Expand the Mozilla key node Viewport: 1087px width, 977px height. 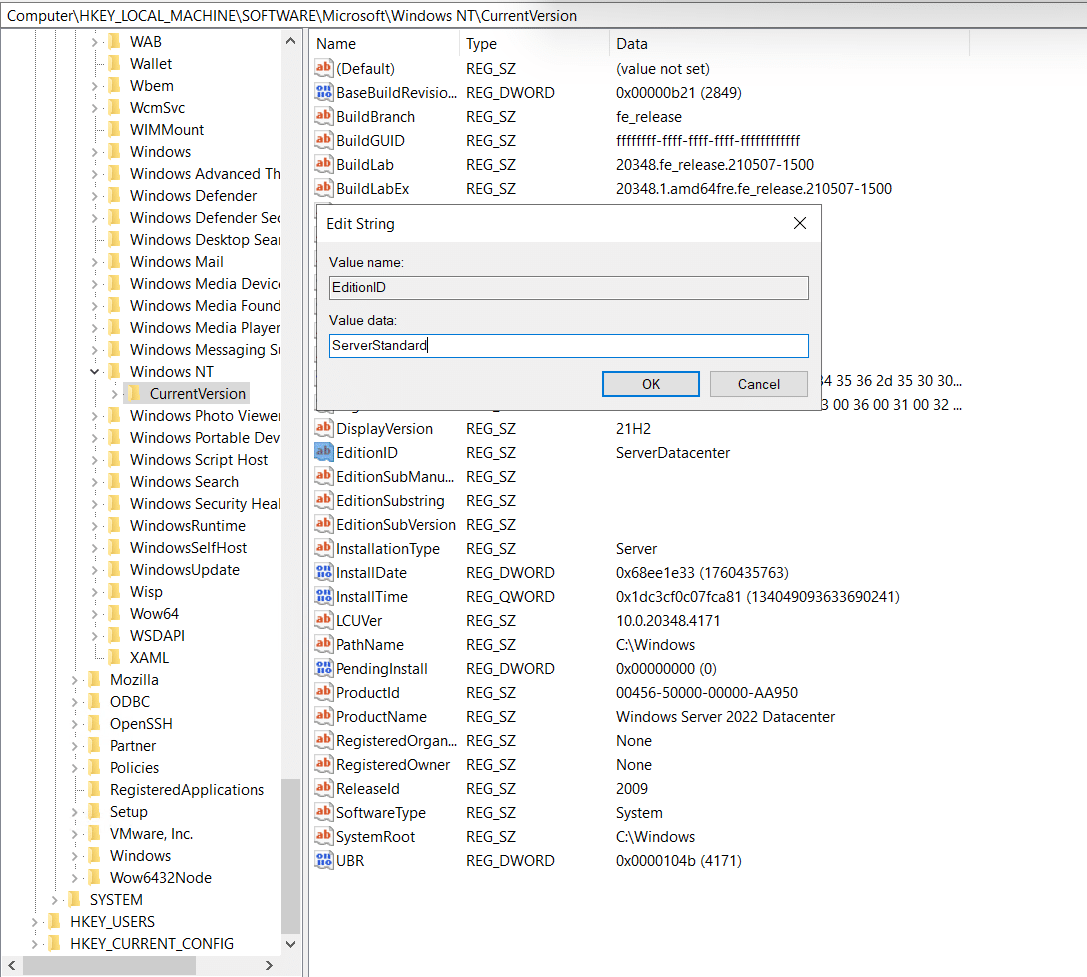point(75,680)
